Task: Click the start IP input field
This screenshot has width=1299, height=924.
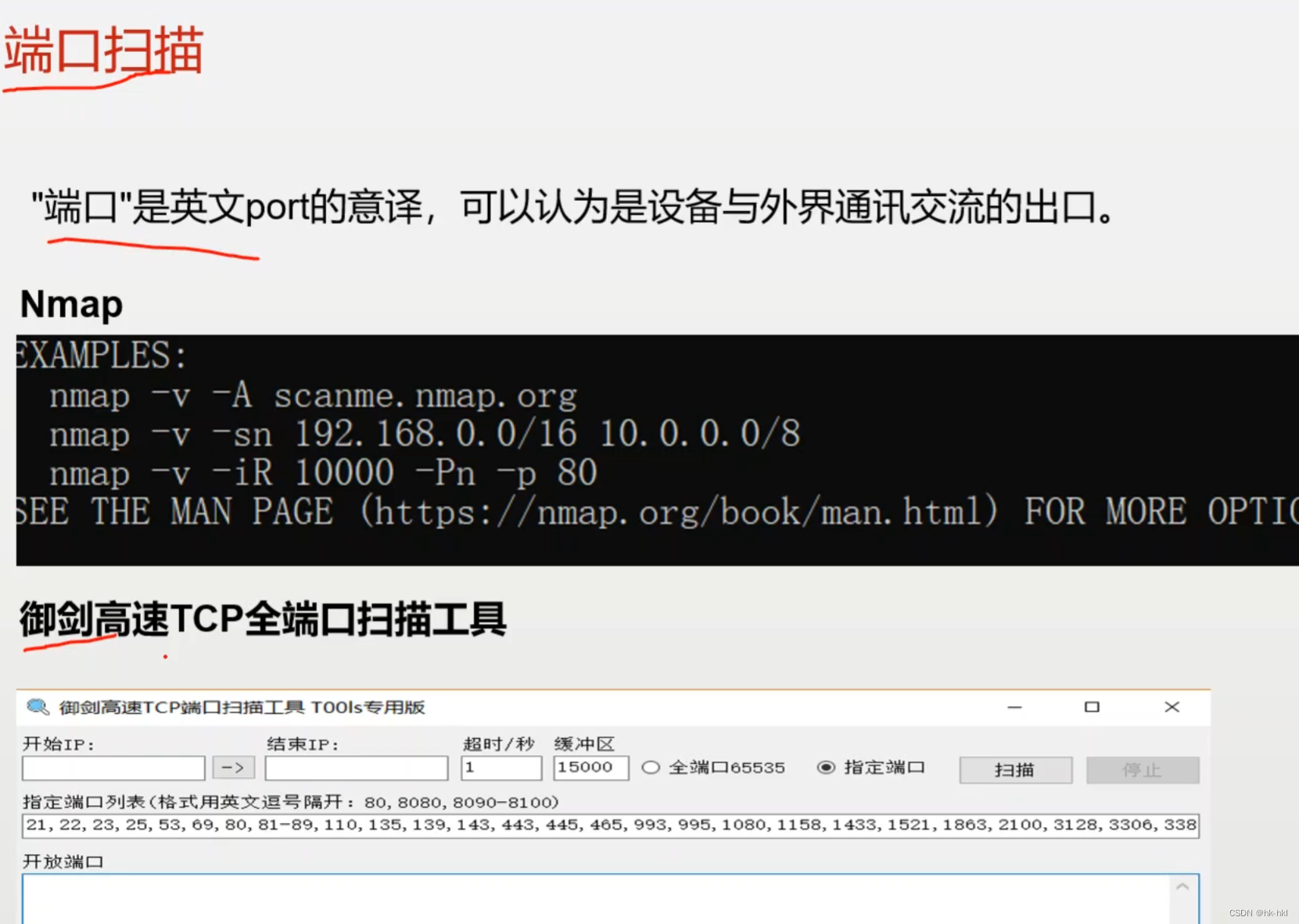Action: point(114,768)
